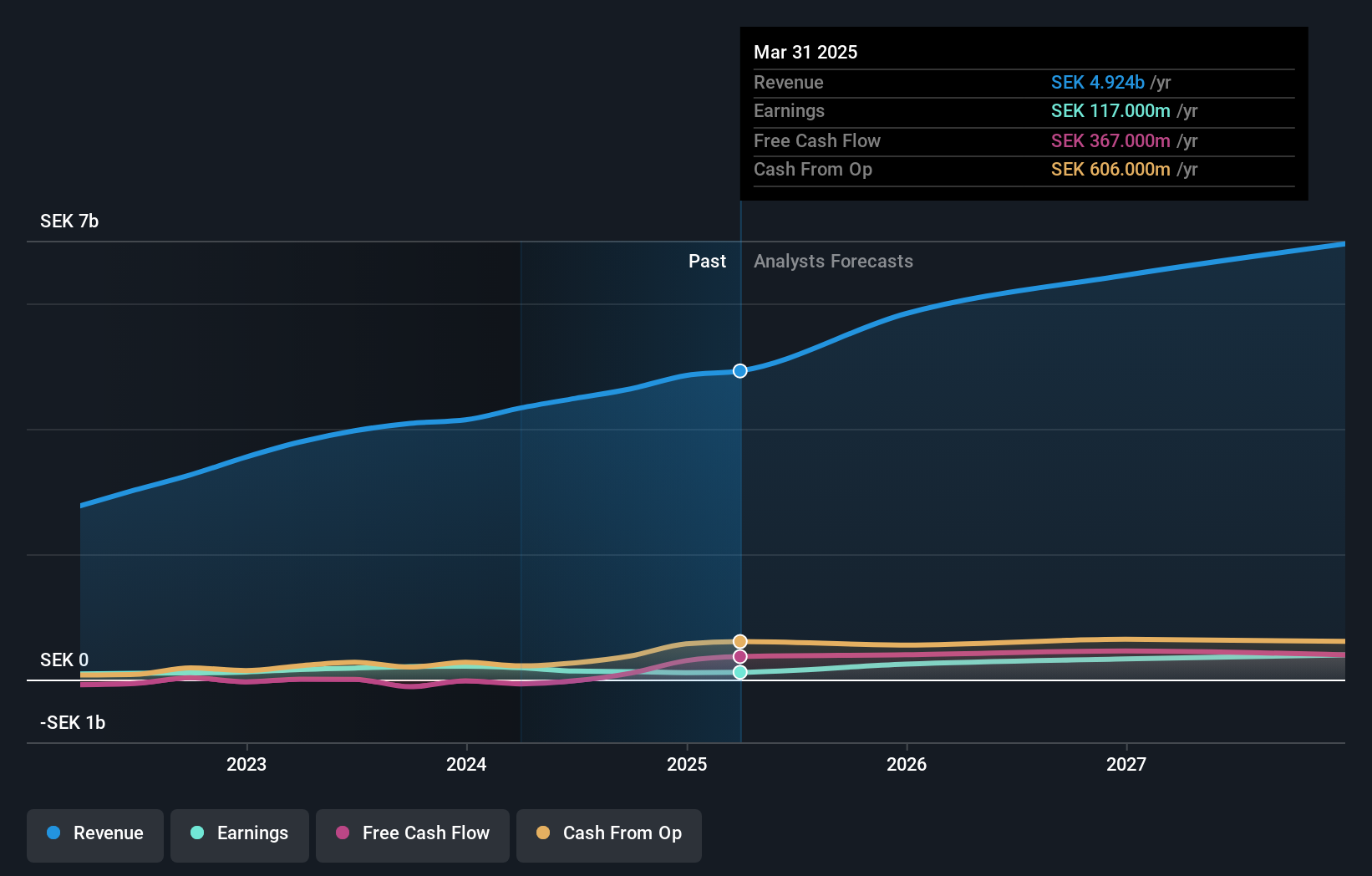Click the Analysts Forecasts label

(x=833, y=262)
